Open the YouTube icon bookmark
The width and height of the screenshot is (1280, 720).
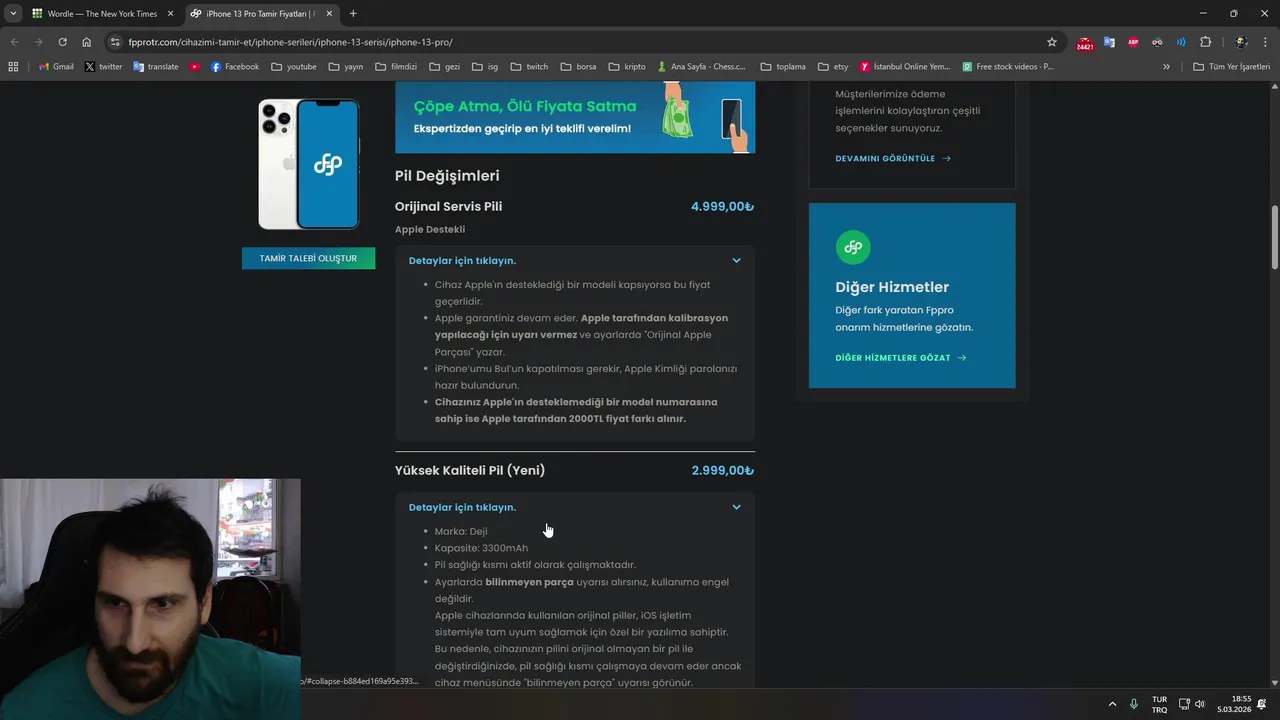195,67
